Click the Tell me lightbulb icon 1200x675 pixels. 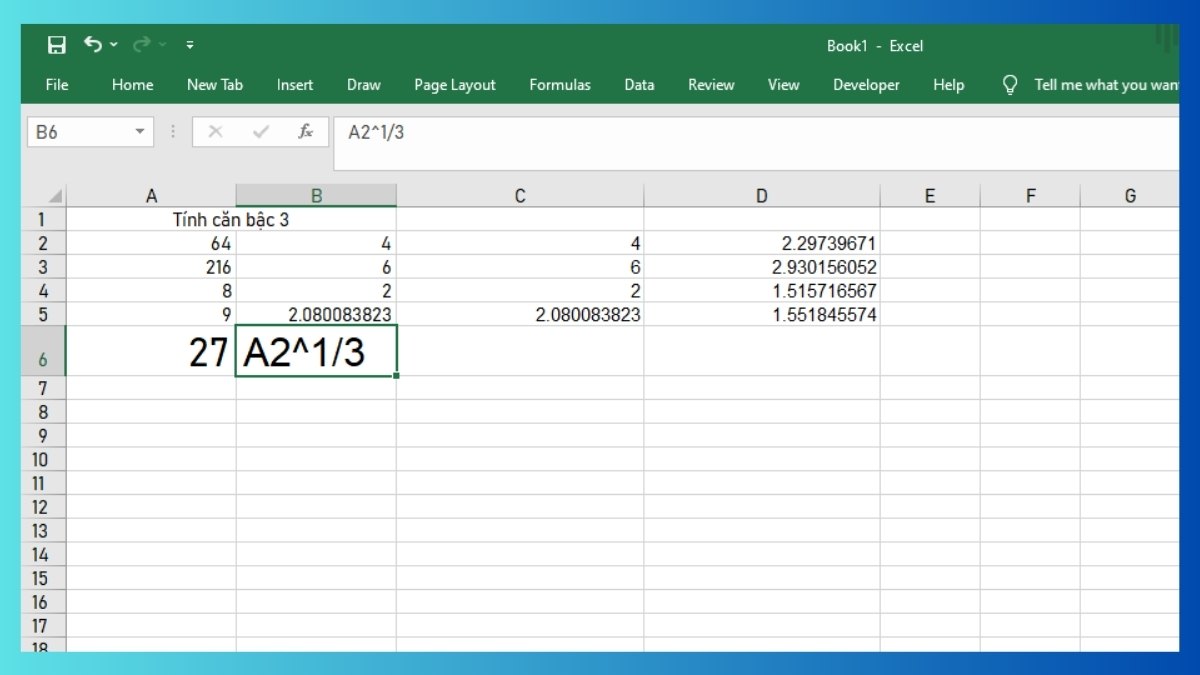pyautogui.click(x=1012, y=85)
